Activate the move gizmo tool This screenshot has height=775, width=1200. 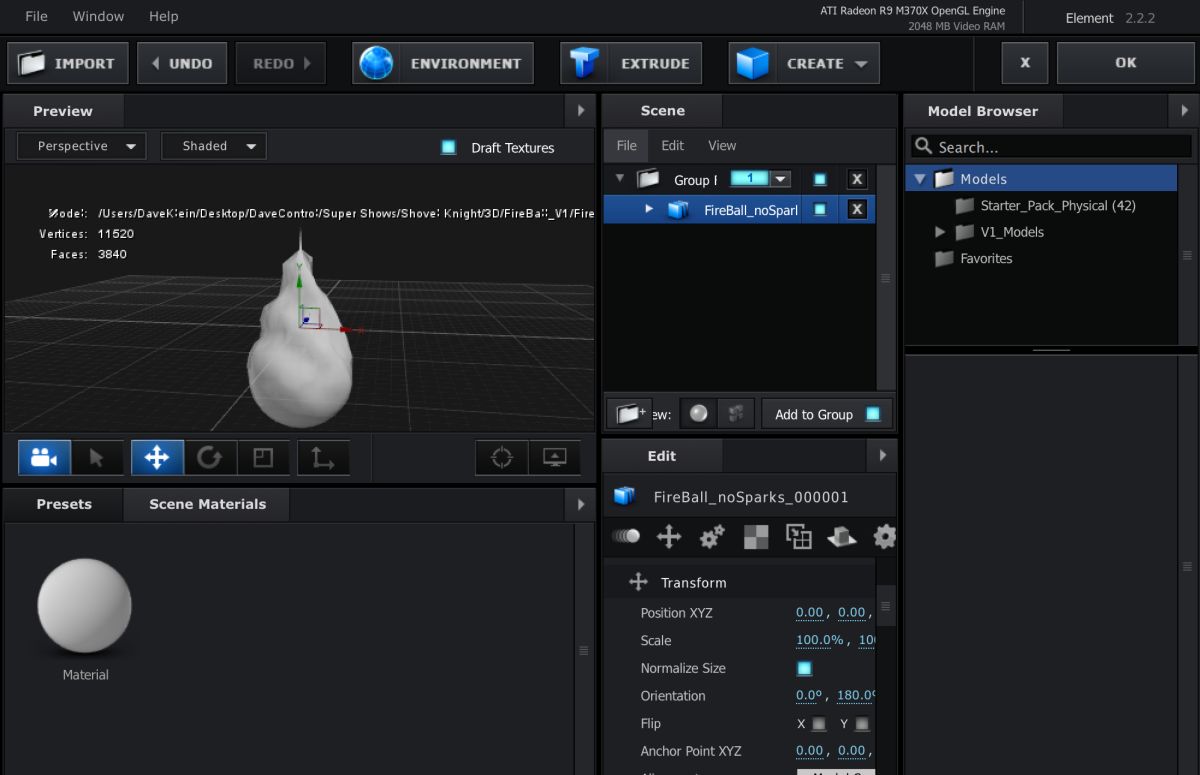point(157,458)
